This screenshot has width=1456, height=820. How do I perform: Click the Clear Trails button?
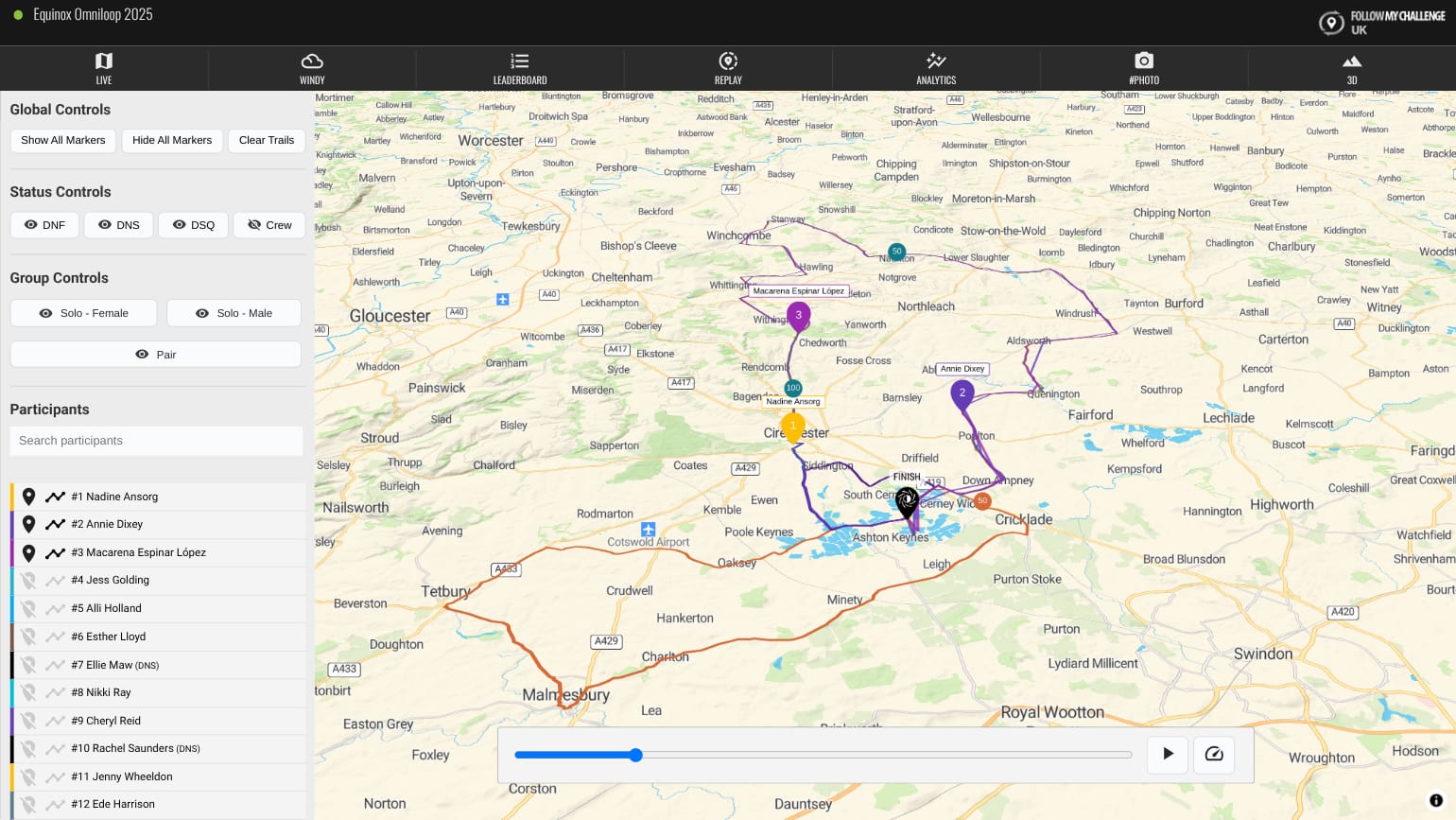(267, 140)
